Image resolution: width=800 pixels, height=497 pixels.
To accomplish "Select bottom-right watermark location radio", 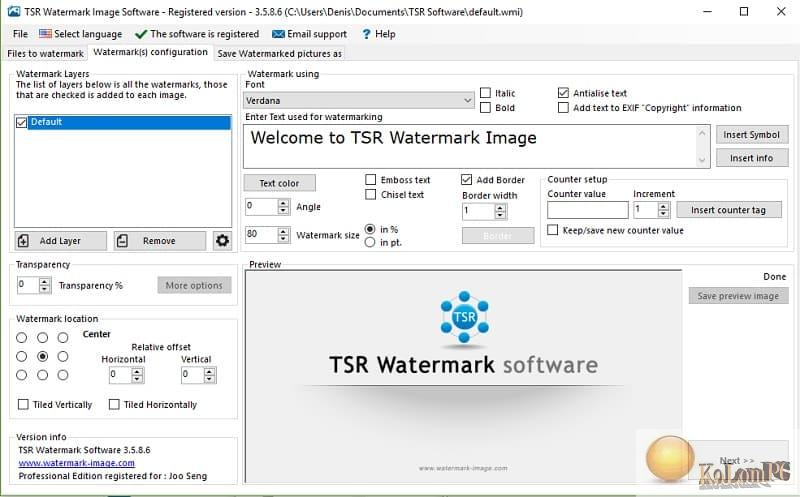I will tap(63, 375).
